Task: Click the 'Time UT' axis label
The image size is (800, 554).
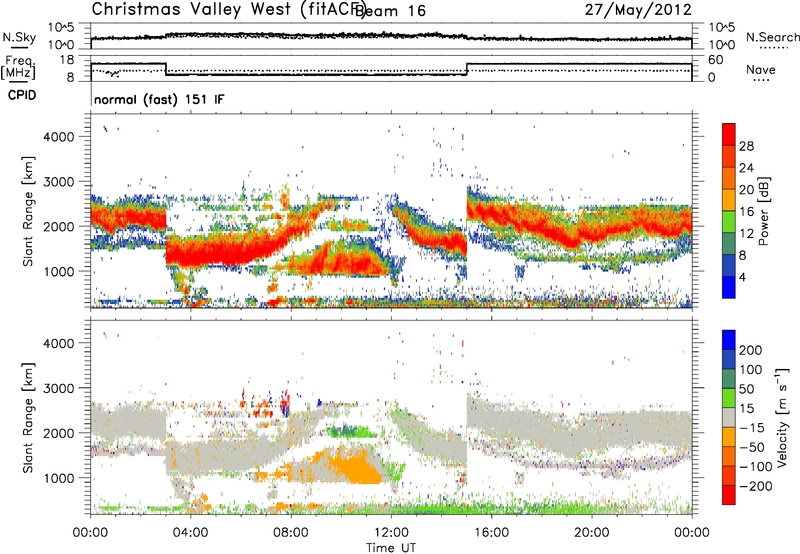Action: point(391,548)
